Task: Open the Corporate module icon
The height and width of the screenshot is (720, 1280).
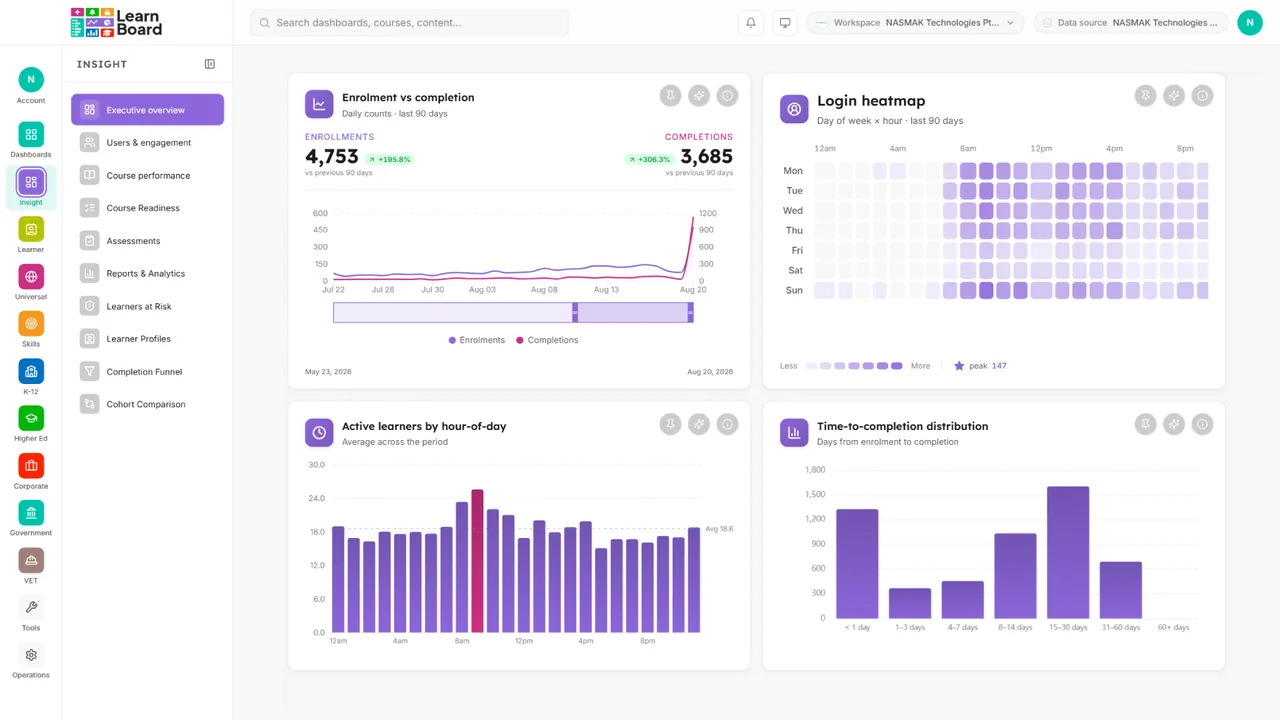Action: tap(31, 465)
